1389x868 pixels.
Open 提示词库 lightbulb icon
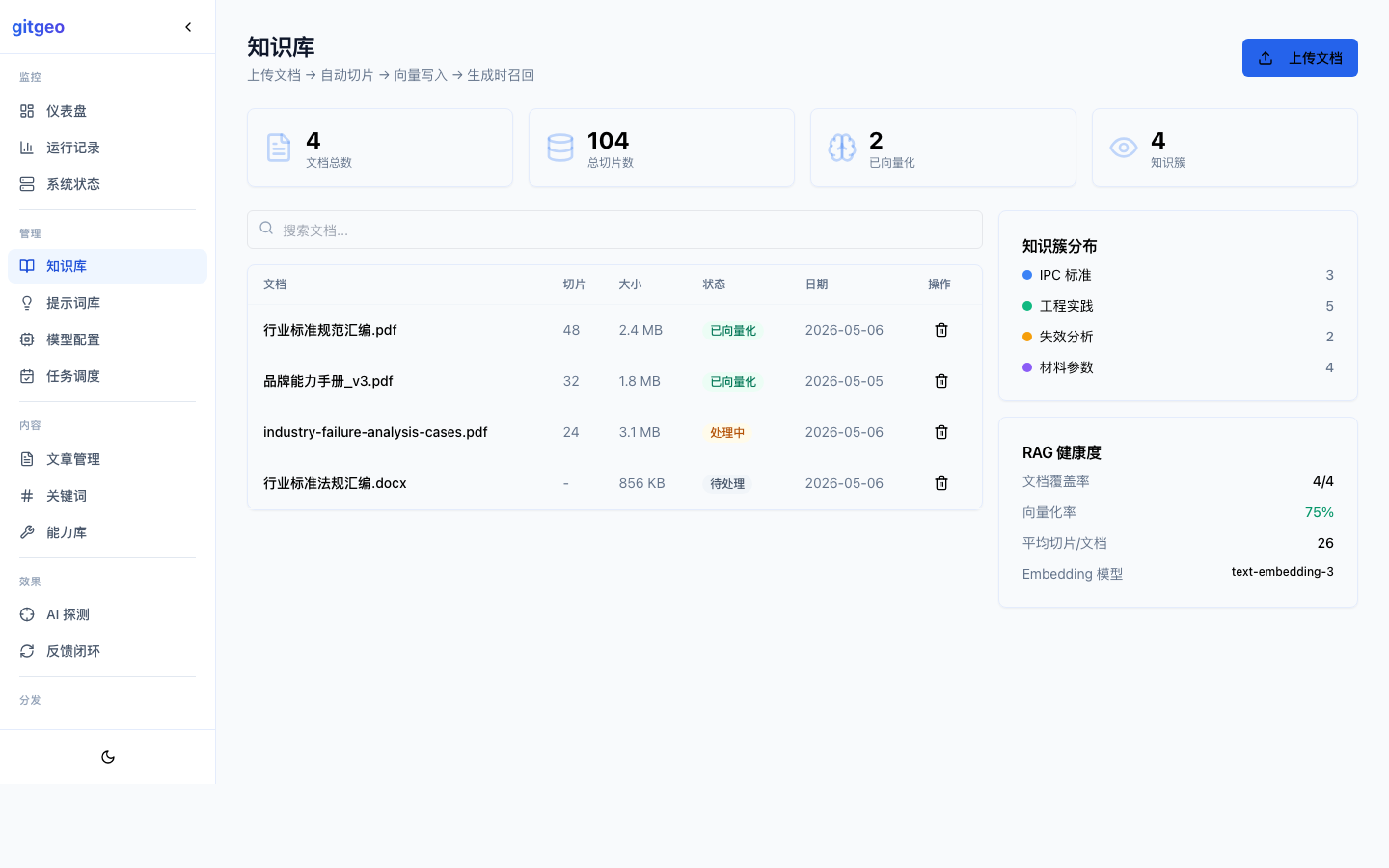[x=27, y=303]
